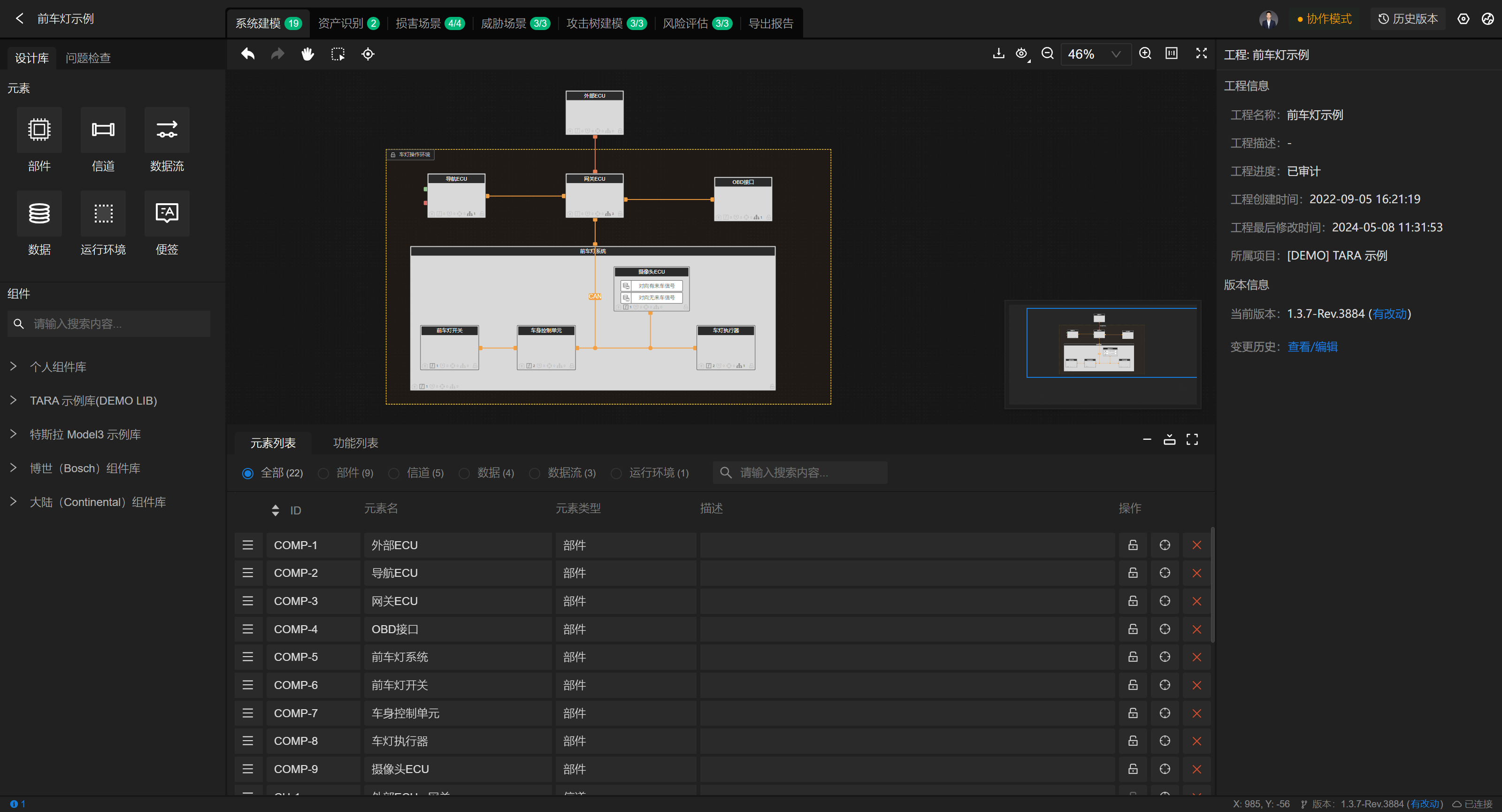This screenshot has height=812, width=1502.
Task: Click the zoom in magnifier
Action: click(x=1145, y=54)
